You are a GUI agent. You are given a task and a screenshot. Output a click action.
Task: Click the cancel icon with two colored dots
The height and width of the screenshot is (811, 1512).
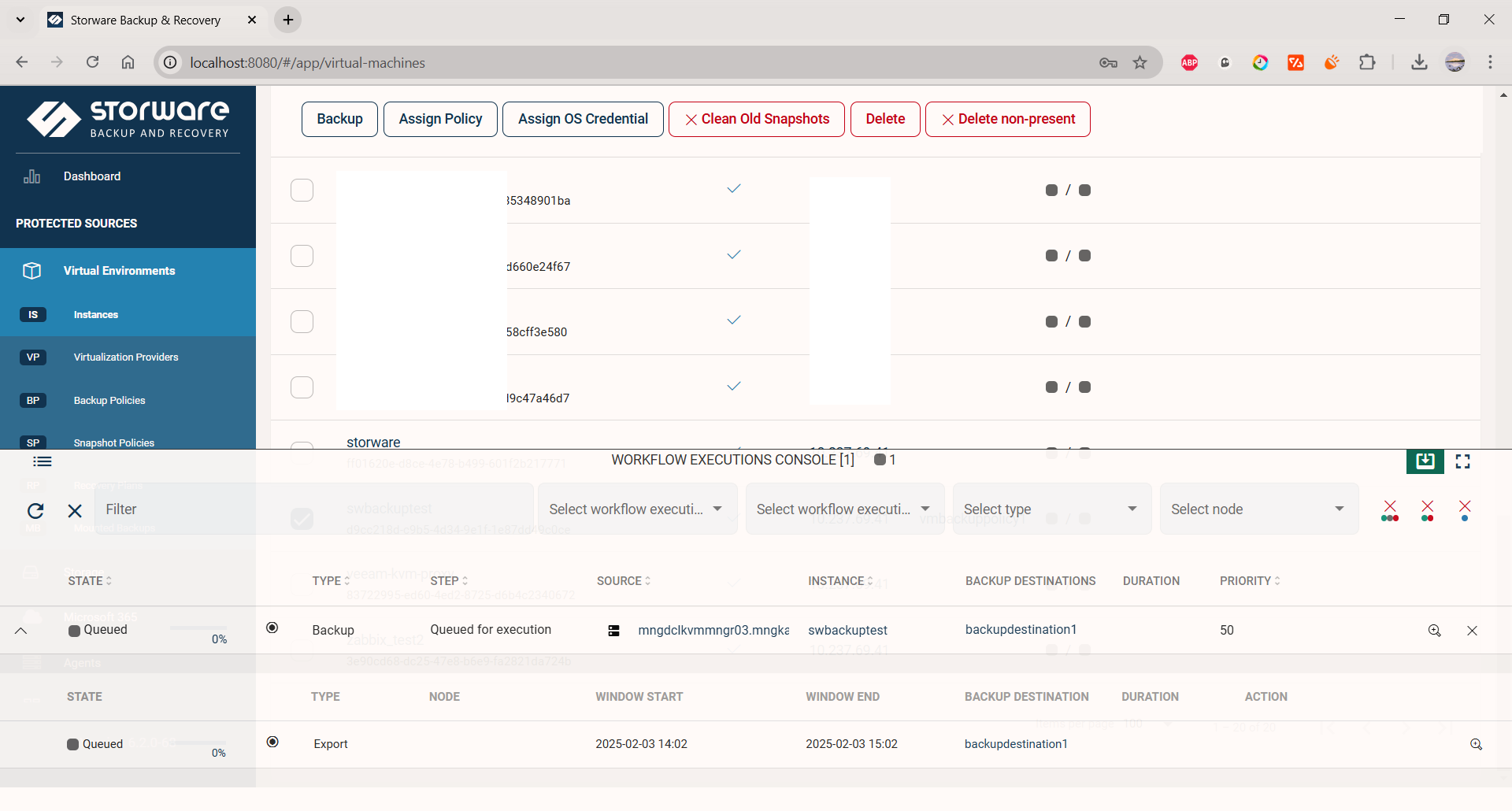pyautogui.click(x=1427, y=510)
